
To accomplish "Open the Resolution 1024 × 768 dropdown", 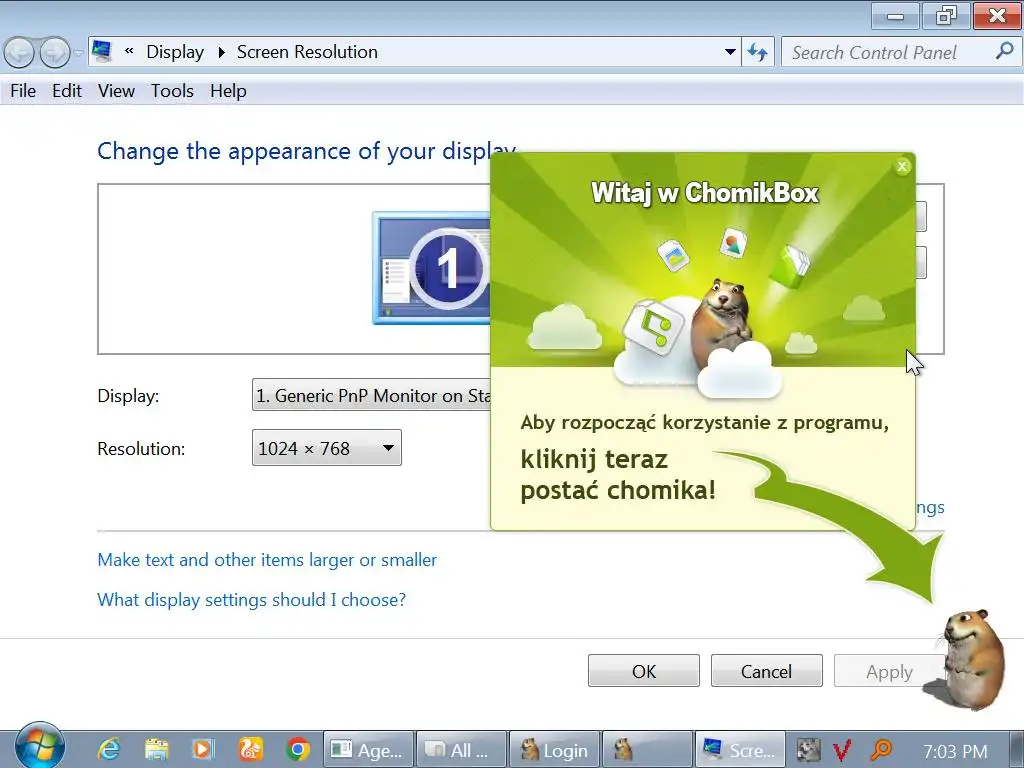I will point(327,448).
